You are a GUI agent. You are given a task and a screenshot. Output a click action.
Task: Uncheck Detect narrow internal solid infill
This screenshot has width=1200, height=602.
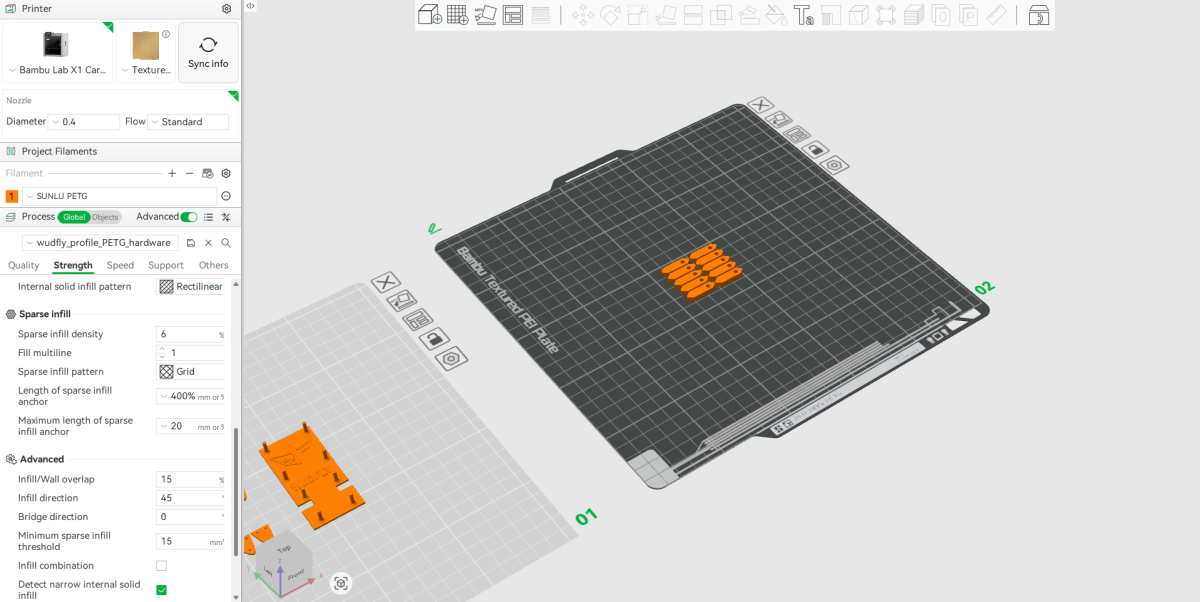pyautogui.click(x=161, y=590)
